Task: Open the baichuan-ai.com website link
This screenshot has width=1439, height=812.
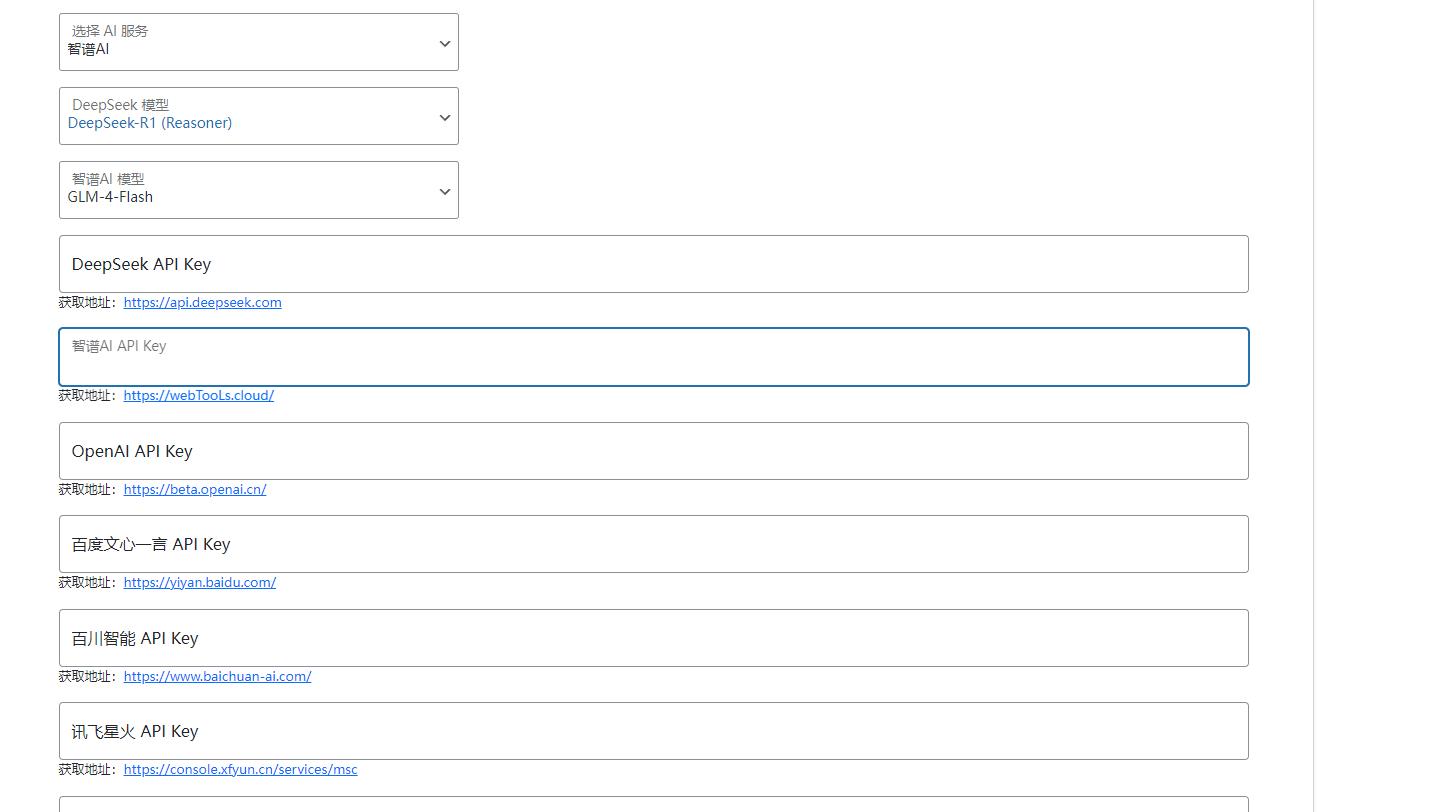Action: (x=216, y=676)
